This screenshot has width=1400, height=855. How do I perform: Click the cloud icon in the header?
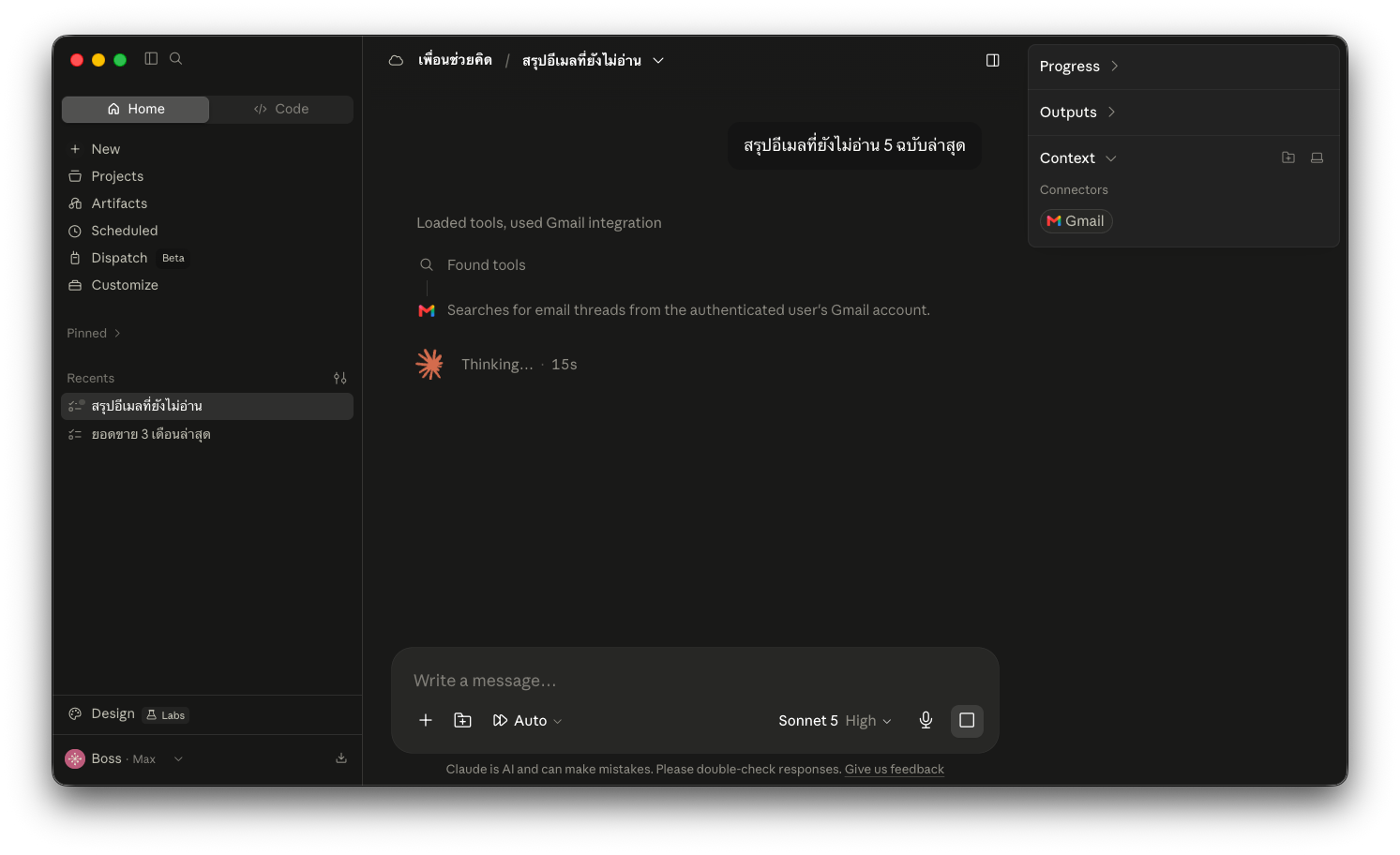pos(396,60)
